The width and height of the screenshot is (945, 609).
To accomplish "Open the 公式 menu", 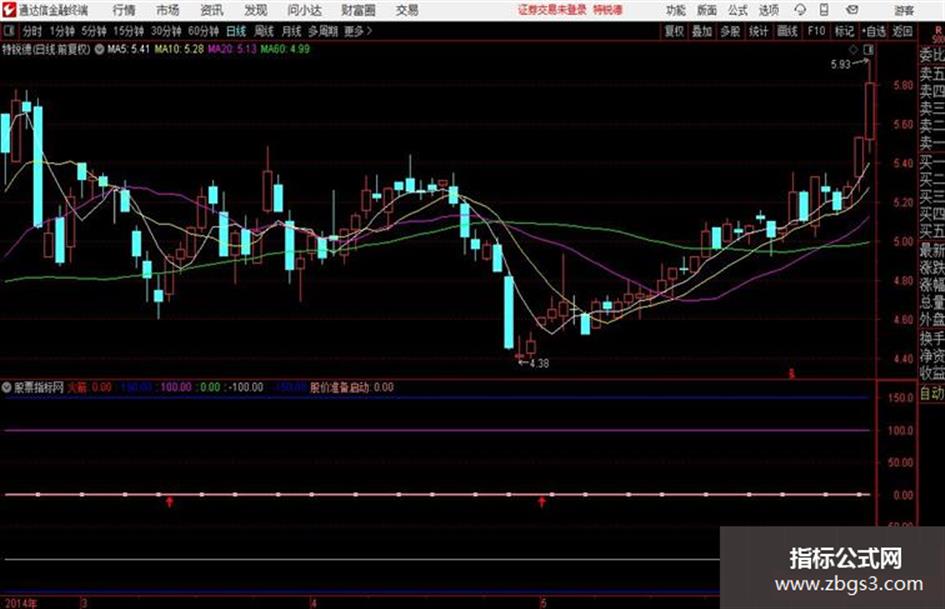I will point(738,10).
